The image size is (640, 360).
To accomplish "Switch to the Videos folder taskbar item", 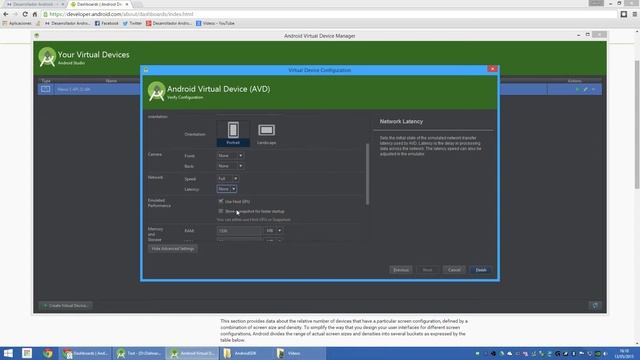I will [300, 353].
